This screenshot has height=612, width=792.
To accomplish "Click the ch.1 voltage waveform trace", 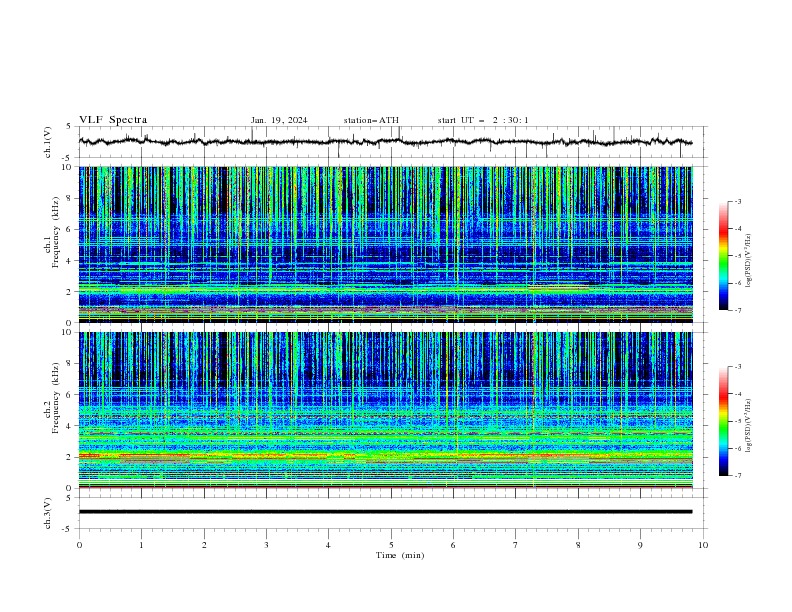I will 385,142.
